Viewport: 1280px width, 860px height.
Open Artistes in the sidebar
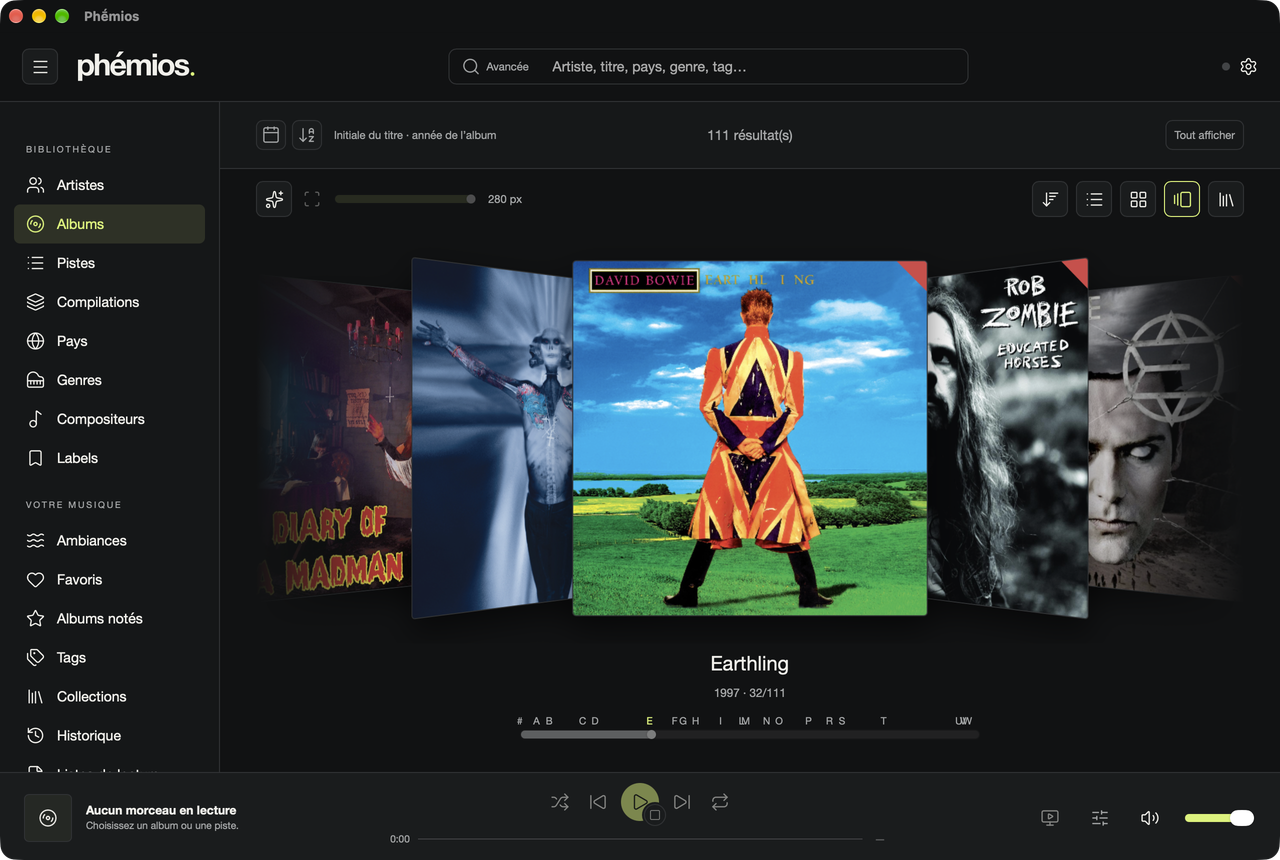[109, 185]
